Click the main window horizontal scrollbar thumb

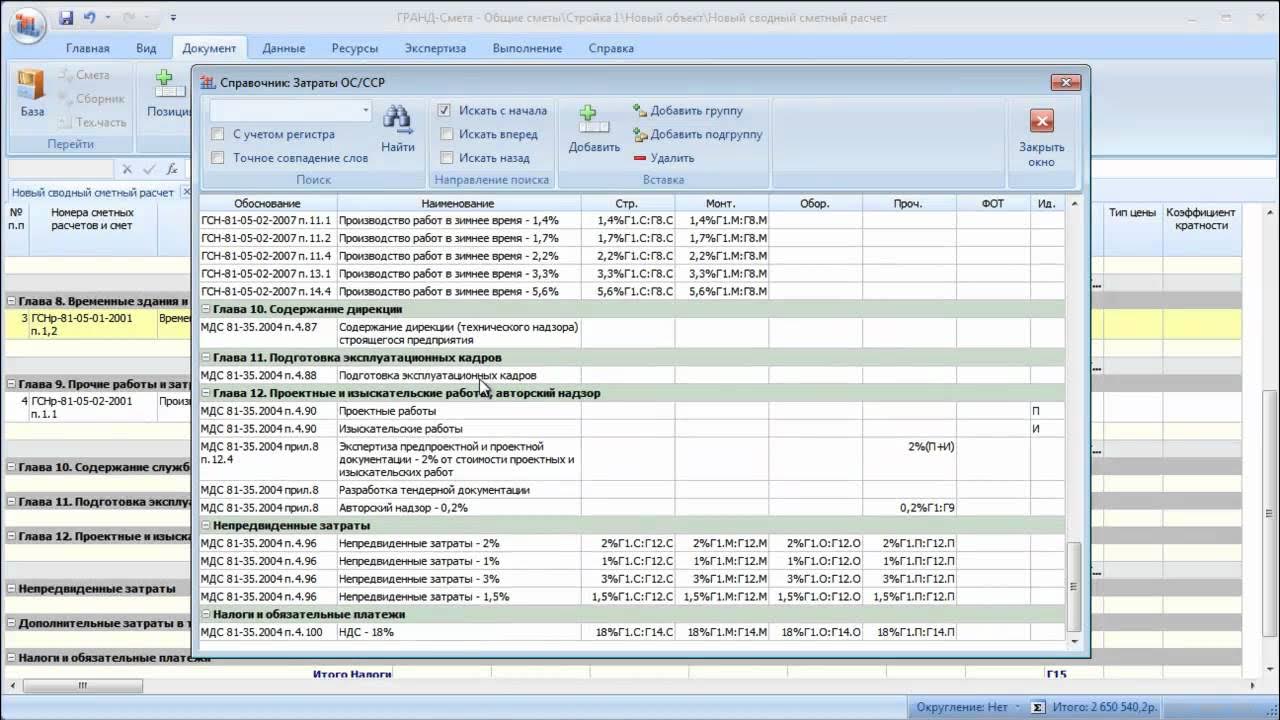pos(82,686)
